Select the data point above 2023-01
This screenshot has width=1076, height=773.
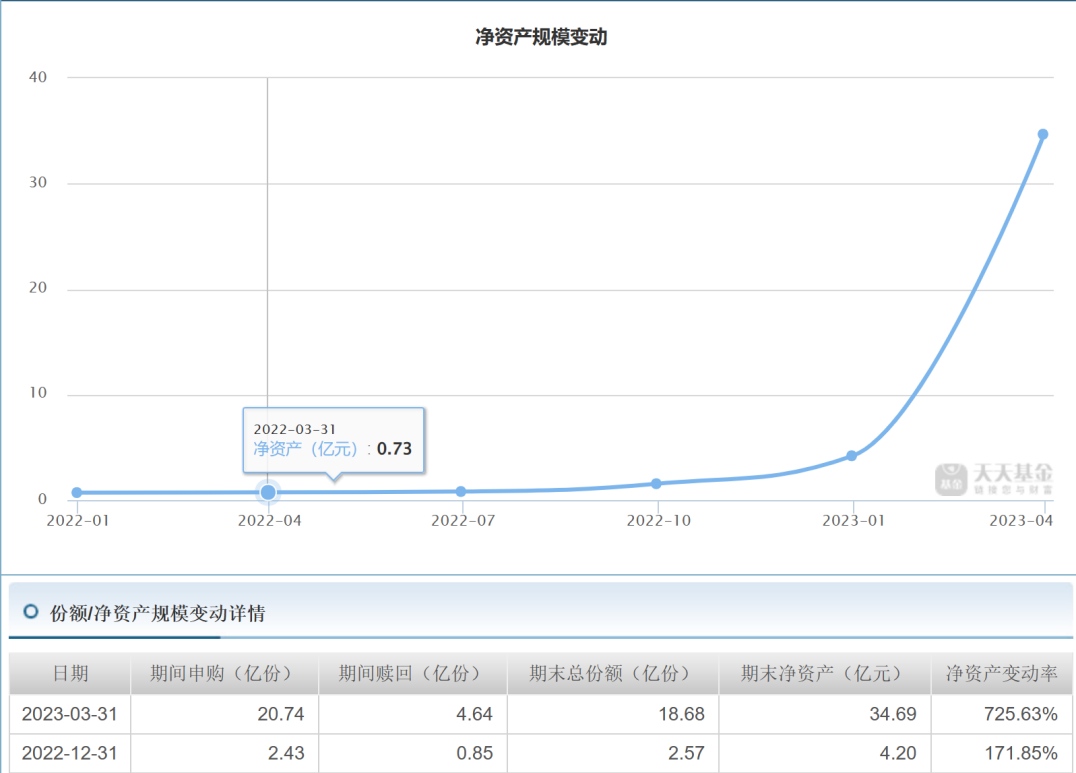click(852, 455)
